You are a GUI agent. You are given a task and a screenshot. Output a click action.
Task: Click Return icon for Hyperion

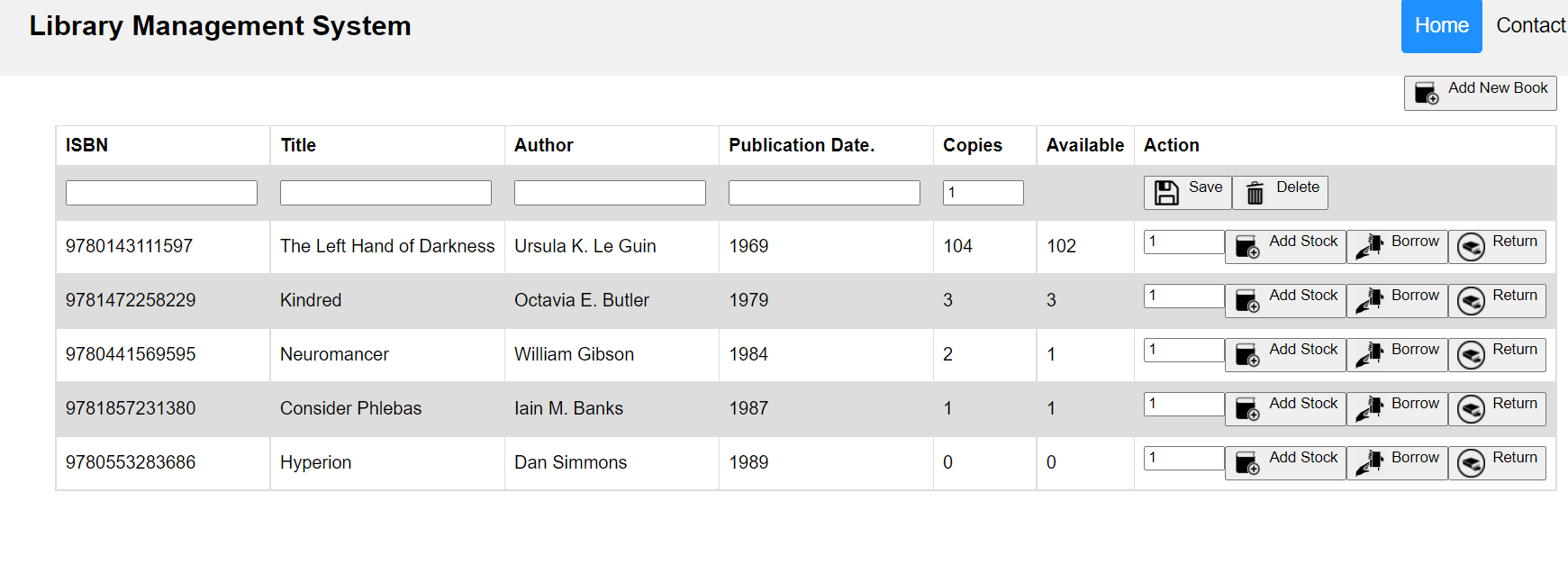pos(1471,463)
